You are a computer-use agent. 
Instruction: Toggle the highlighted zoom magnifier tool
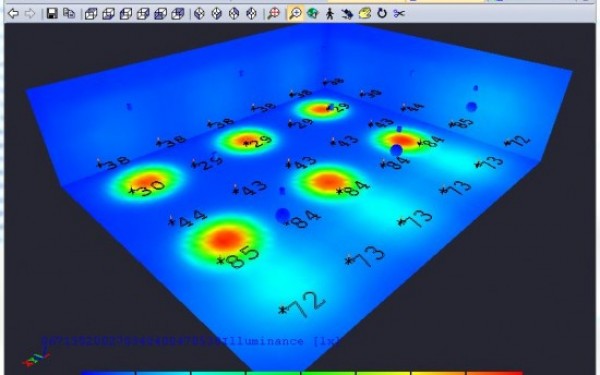[295, 14]
